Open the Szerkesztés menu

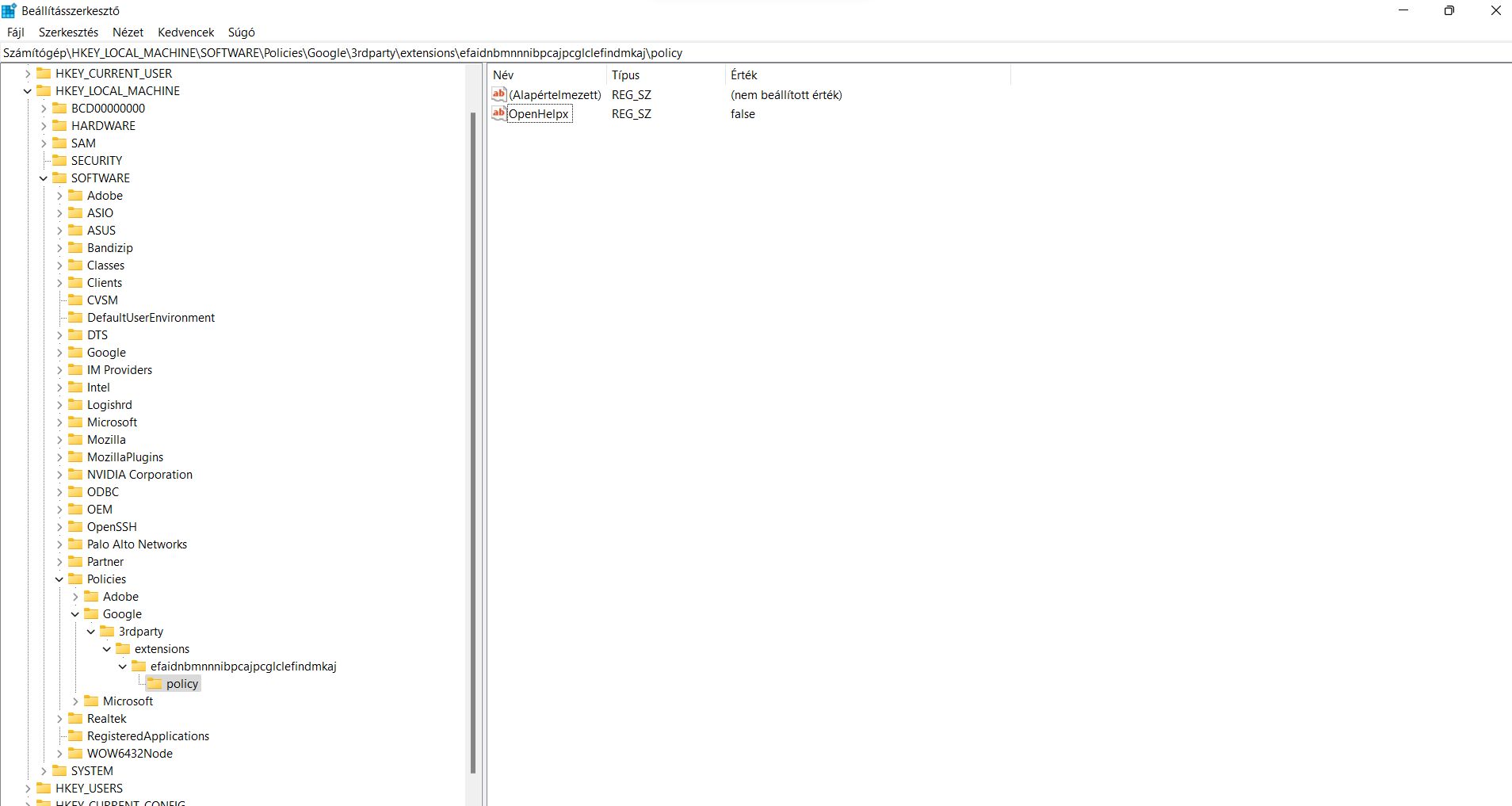click(69, 32)
